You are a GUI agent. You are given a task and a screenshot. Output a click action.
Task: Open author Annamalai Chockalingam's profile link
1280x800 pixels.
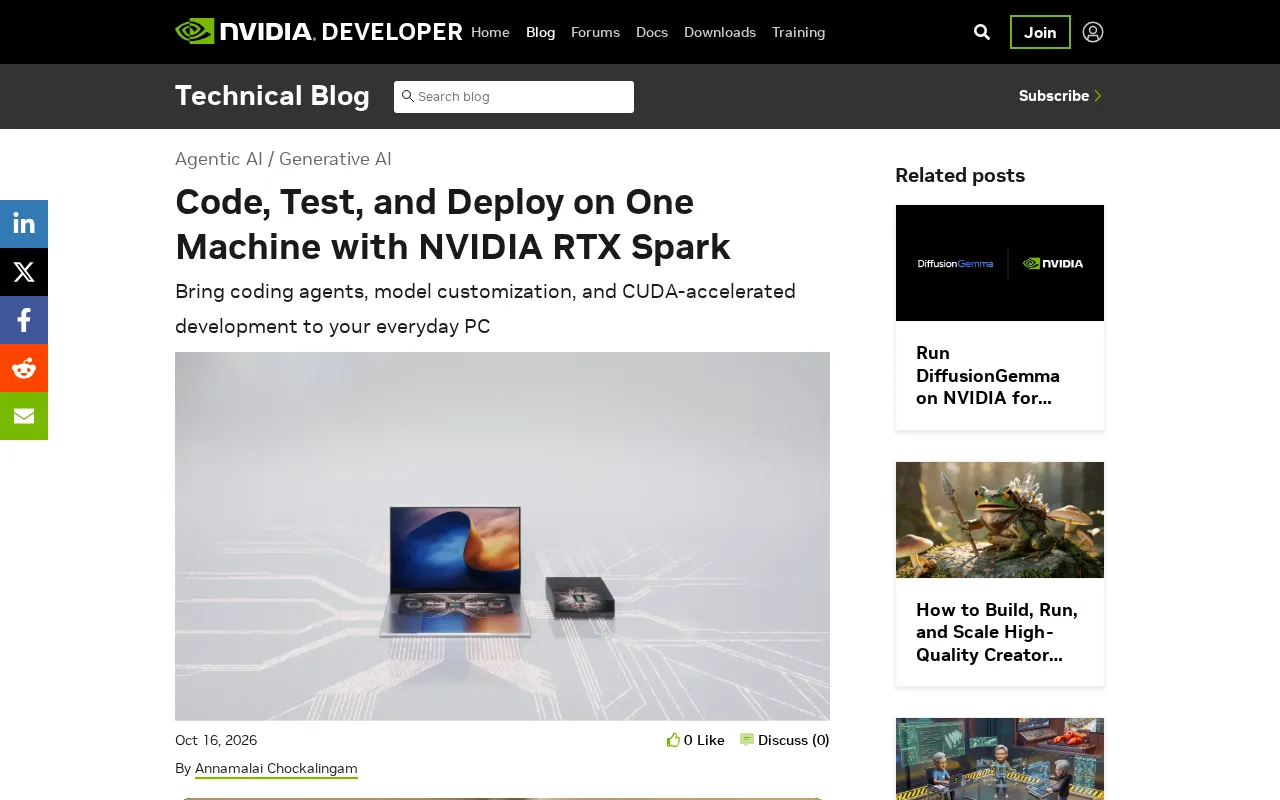[276, 768]
